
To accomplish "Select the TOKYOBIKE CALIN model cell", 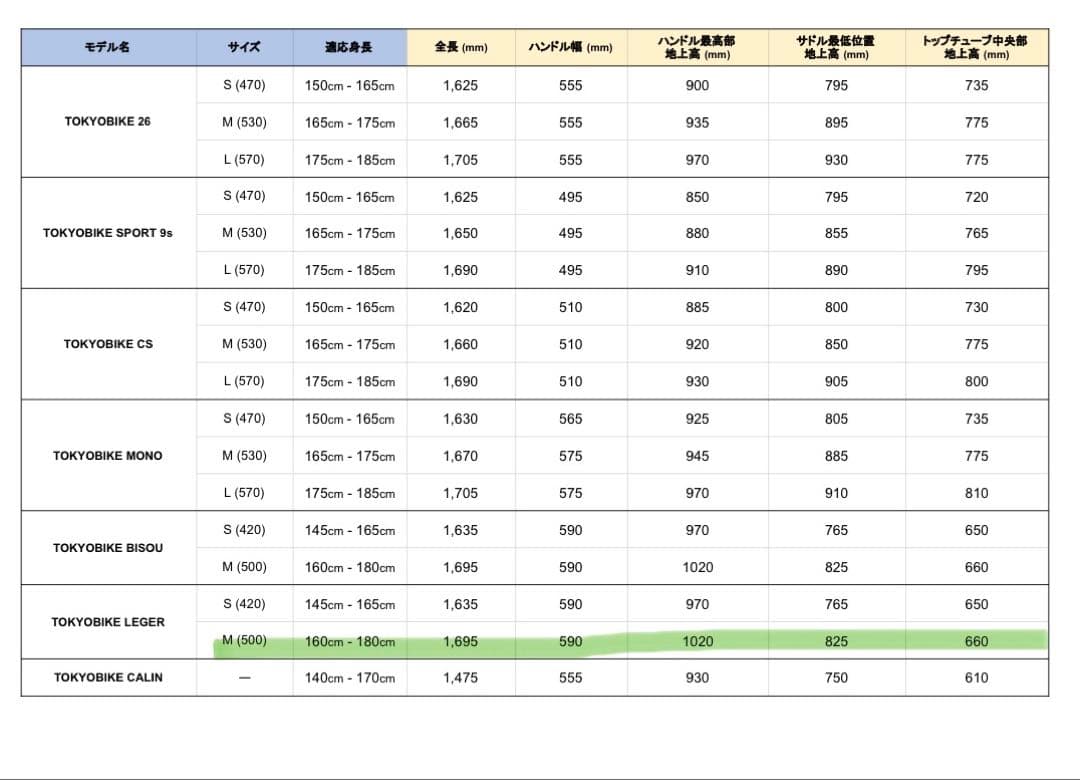I will (x=108, y=677).
